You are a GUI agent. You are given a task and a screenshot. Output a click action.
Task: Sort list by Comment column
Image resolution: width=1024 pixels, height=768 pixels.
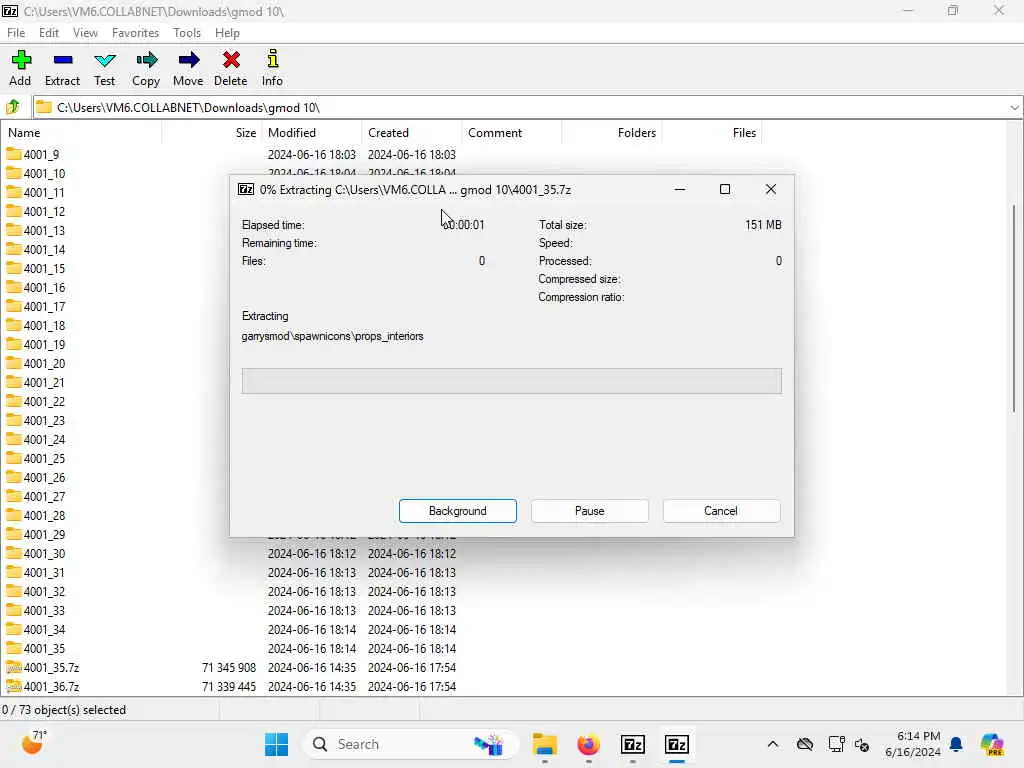511,133
